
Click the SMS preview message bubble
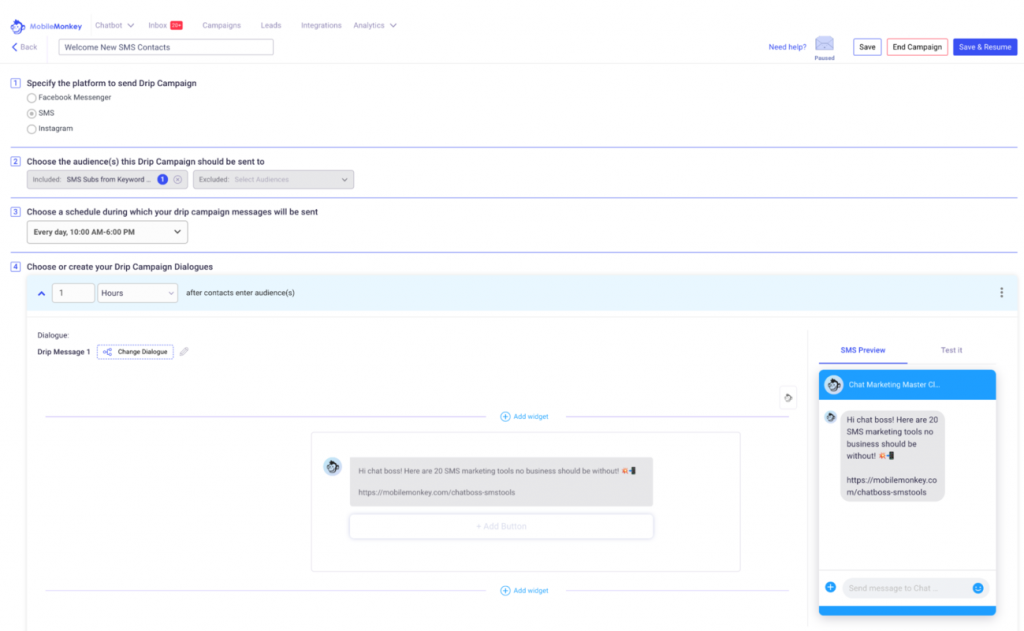pos(892,456)
